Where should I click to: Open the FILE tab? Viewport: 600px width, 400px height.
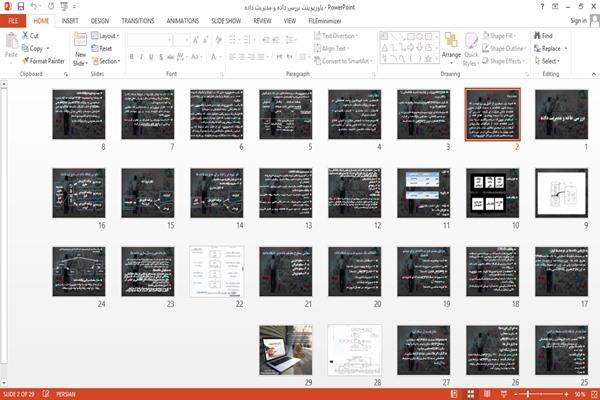tap(13, 21)
